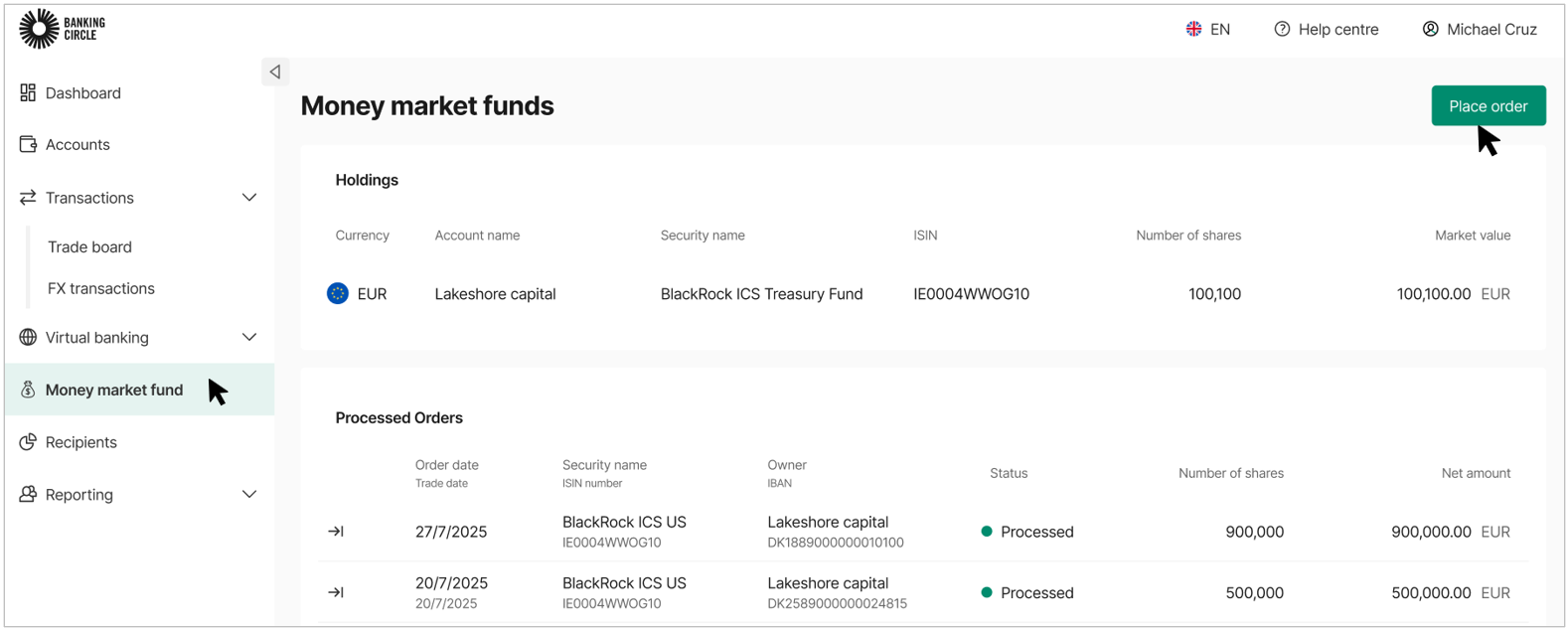Click the arrow icon on 27/7/2025 order
This screenshot has height=631, width=1568.
(336, 532)
